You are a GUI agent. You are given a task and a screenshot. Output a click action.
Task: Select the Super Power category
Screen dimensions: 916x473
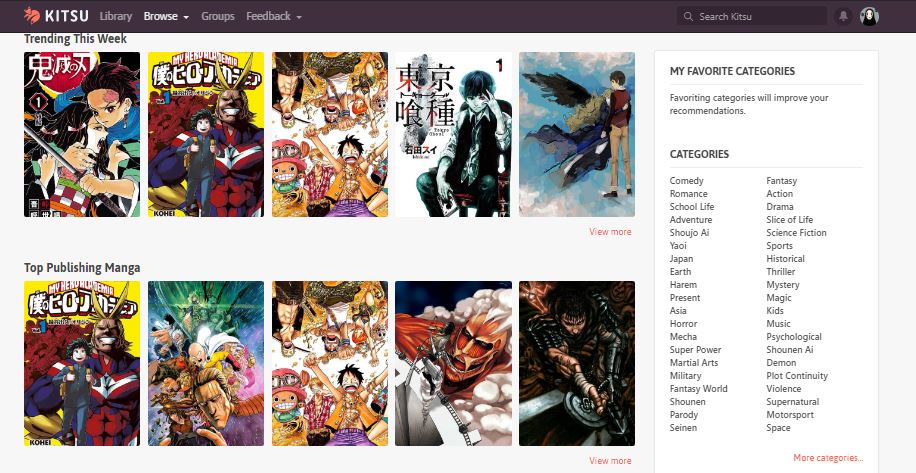tap(695, 350)
